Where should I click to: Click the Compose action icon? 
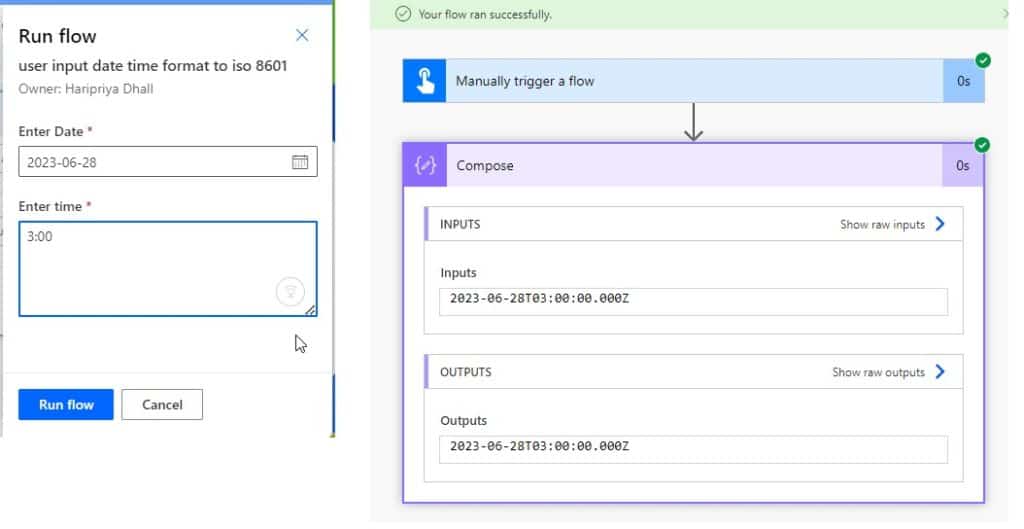coord(425,165)
